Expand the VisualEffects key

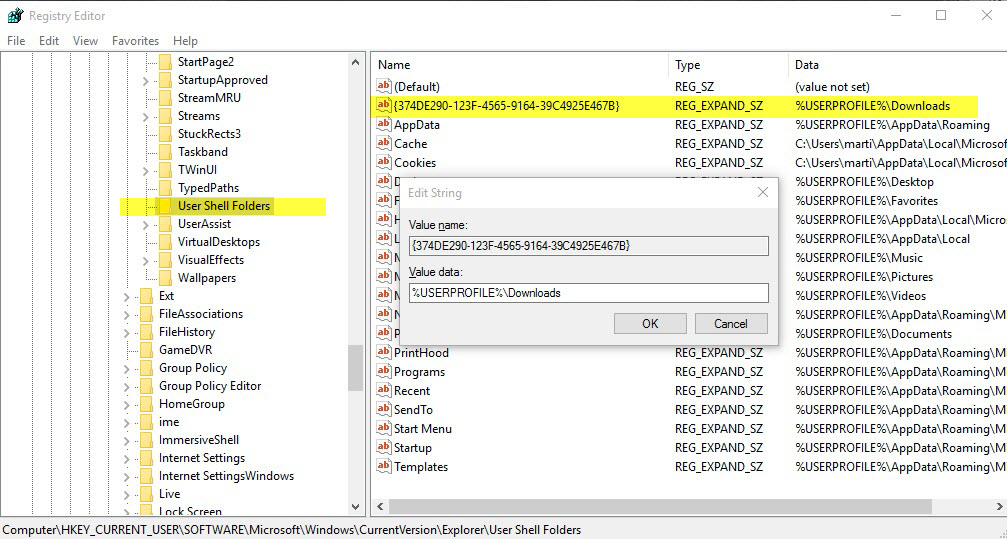(x=146, y=260)
